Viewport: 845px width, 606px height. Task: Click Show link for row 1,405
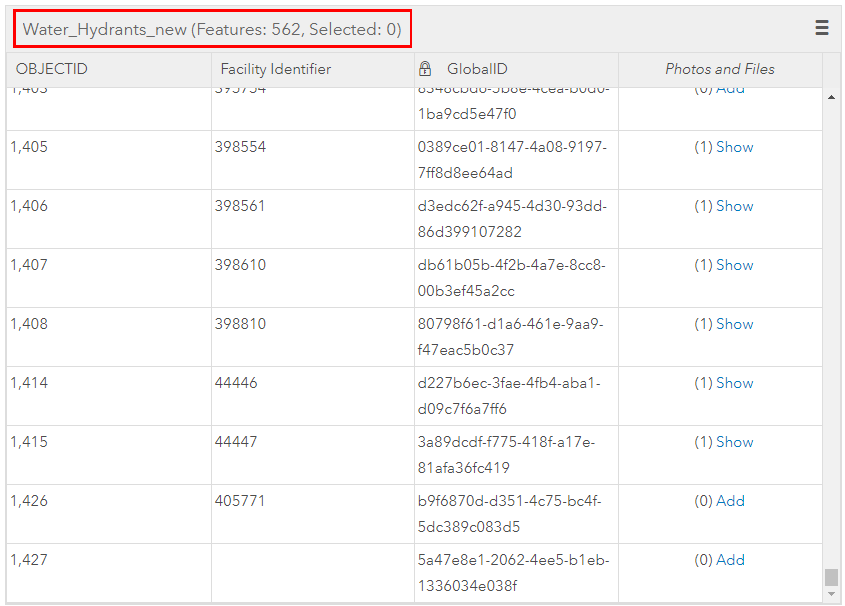pyautogui.click(x=735, y=147)
